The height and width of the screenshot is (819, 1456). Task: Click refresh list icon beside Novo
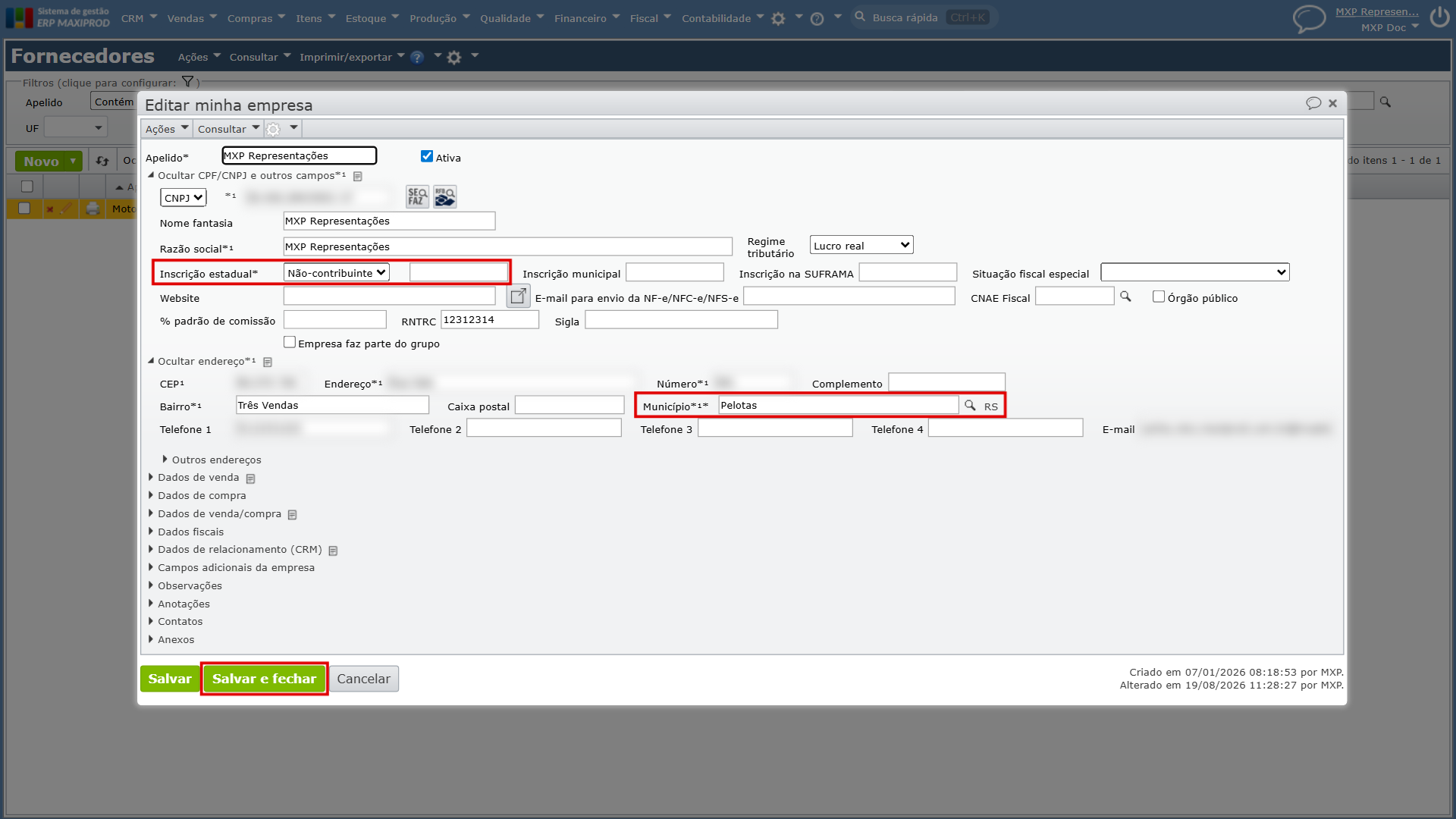[x=102, y=162]
